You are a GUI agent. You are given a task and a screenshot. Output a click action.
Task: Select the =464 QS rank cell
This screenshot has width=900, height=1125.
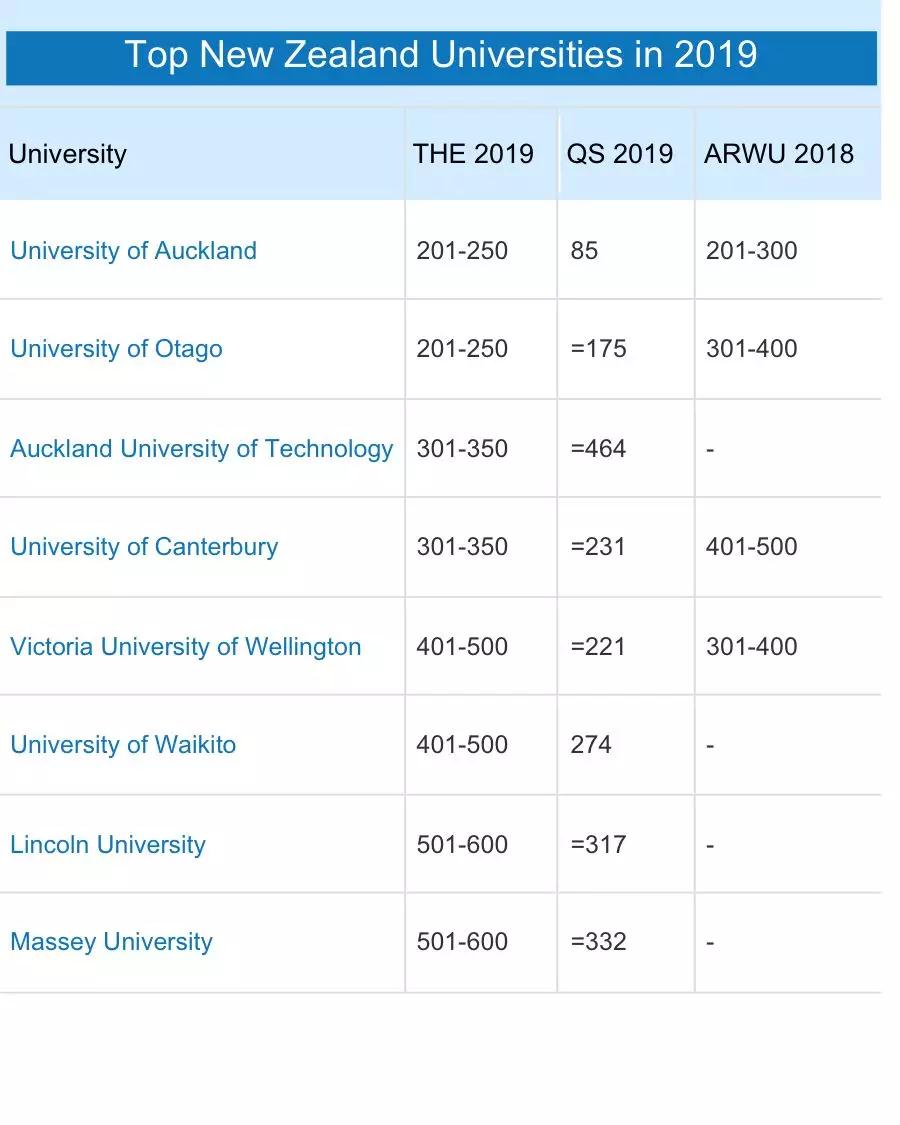(598, 448)
